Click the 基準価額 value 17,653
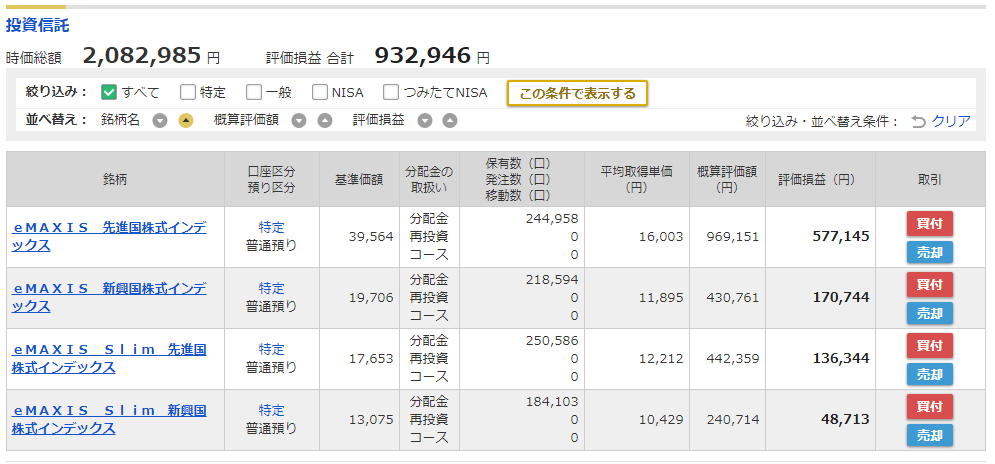 (371, 359)
